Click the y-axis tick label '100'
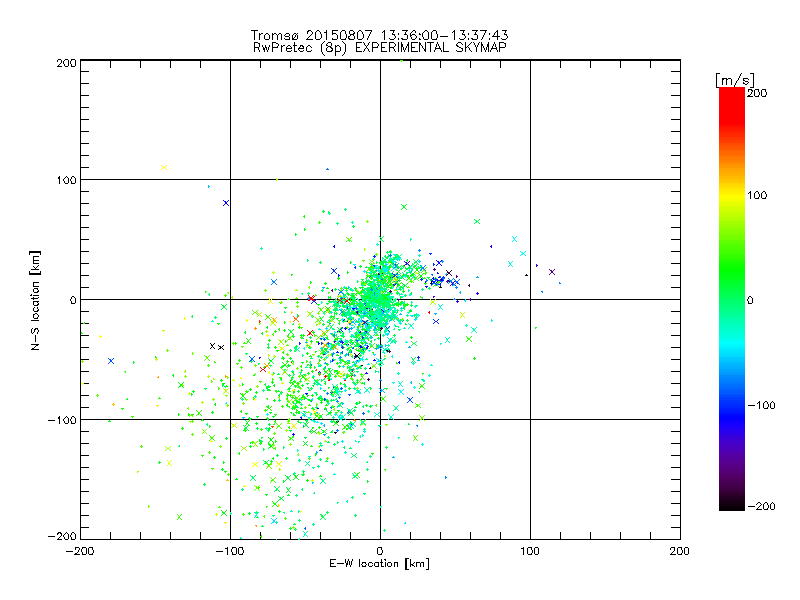This screenshot has height=600, width=800. coord(66,180)
